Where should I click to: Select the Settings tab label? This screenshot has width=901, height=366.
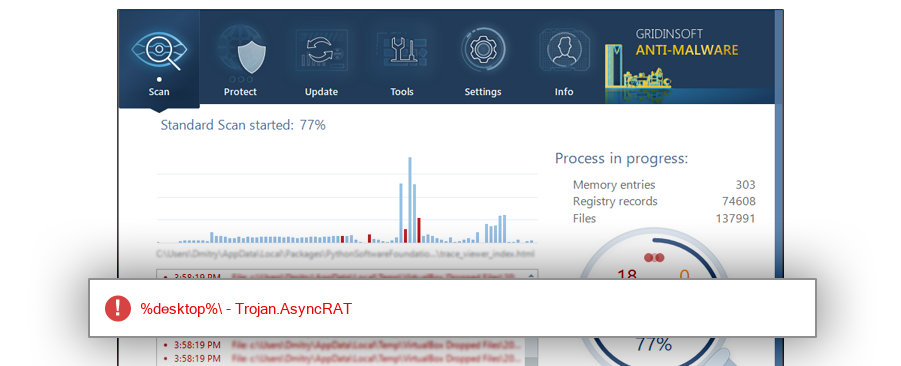[x=483, y=92]
